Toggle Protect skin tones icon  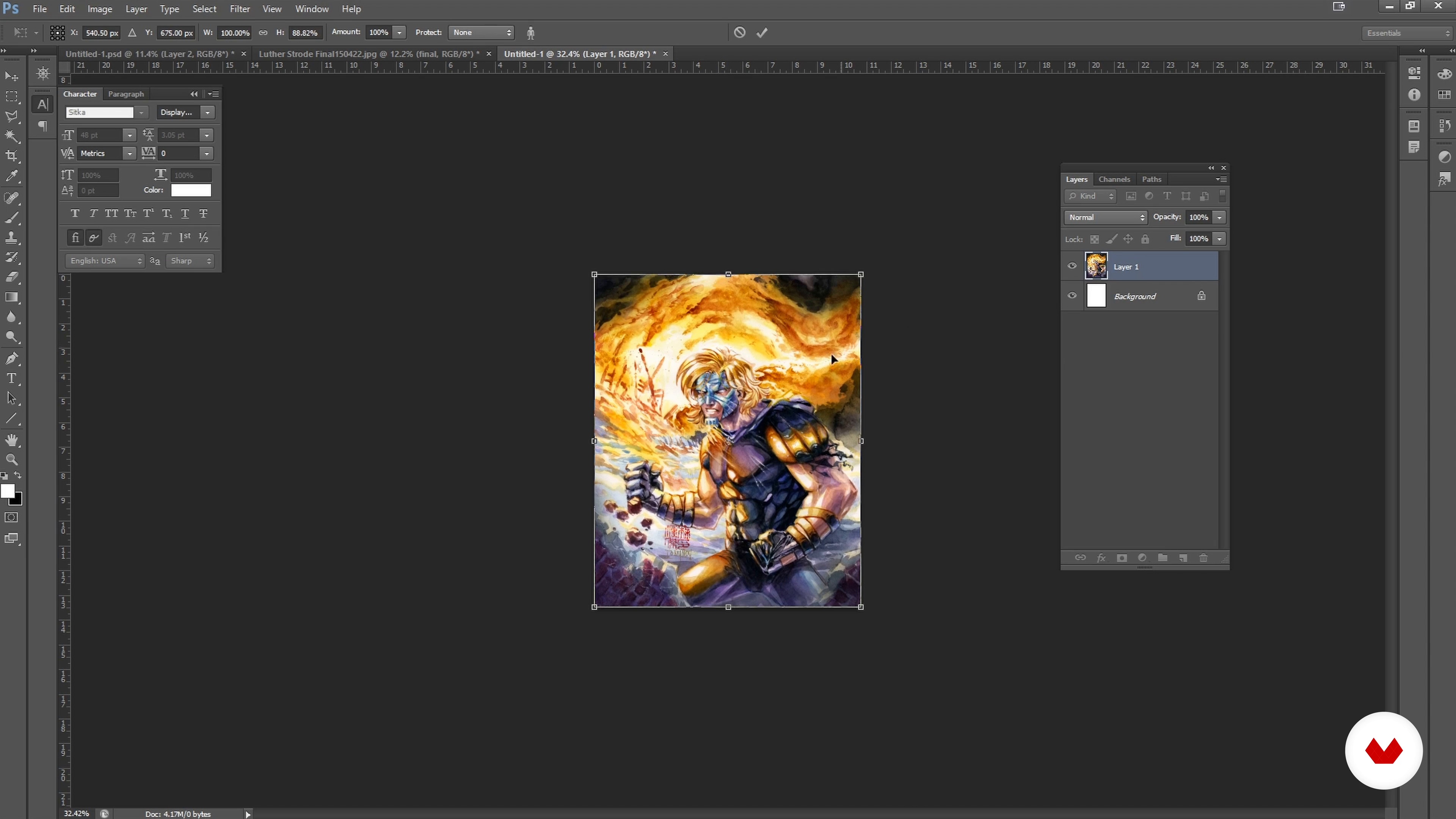coord(530,33)
